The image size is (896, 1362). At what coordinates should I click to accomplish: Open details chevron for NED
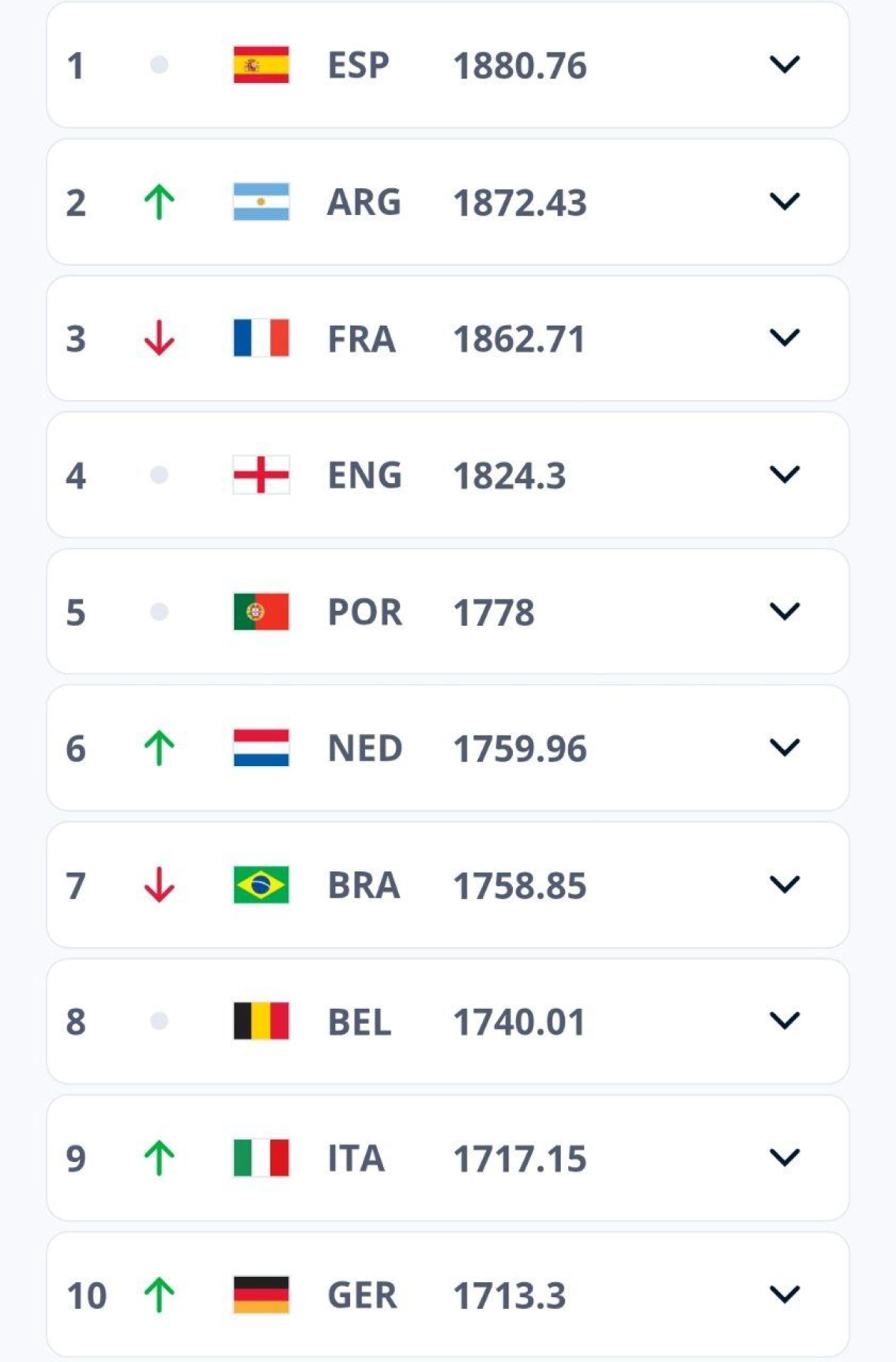[x=784, y=747]
